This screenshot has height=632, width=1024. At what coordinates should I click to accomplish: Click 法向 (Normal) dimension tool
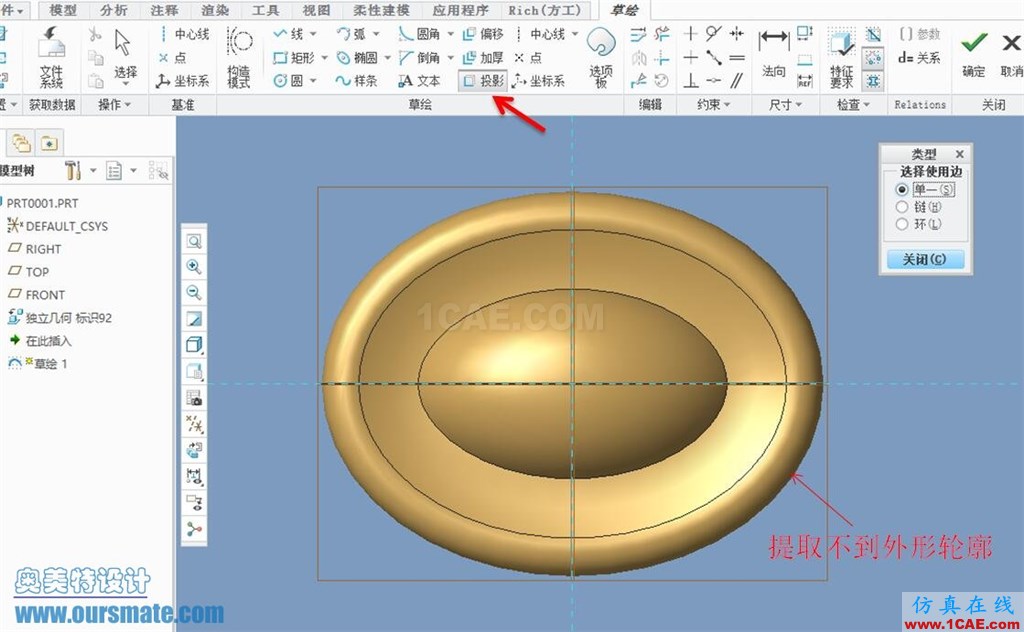point(774,55)
